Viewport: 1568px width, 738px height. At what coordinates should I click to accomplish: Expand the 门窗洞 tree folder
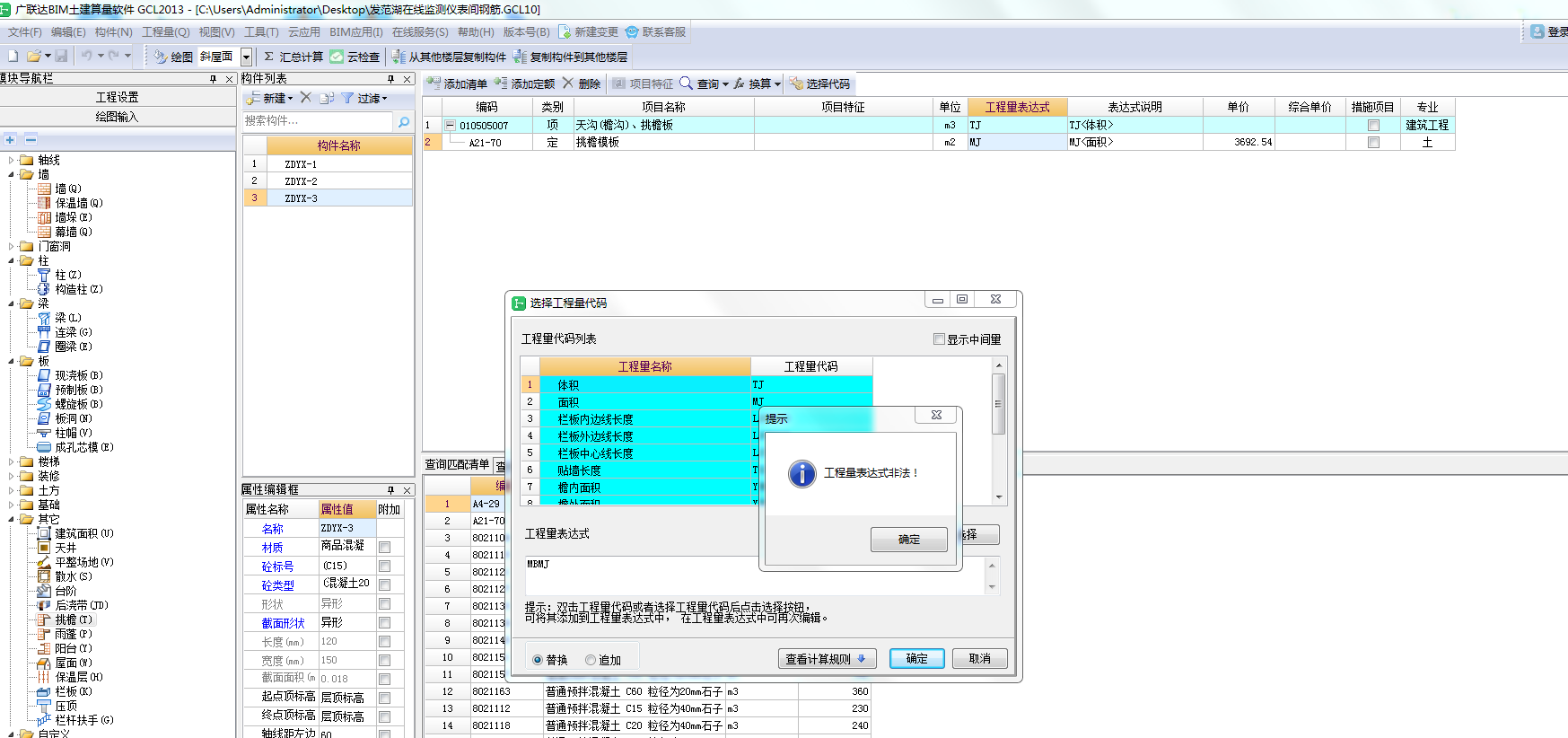12,246
